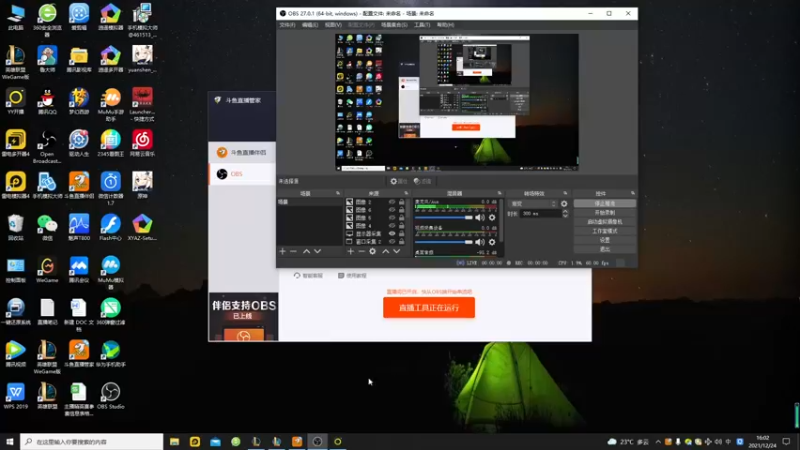Toggle visibility eye of source 图像 6

(392, 210)
